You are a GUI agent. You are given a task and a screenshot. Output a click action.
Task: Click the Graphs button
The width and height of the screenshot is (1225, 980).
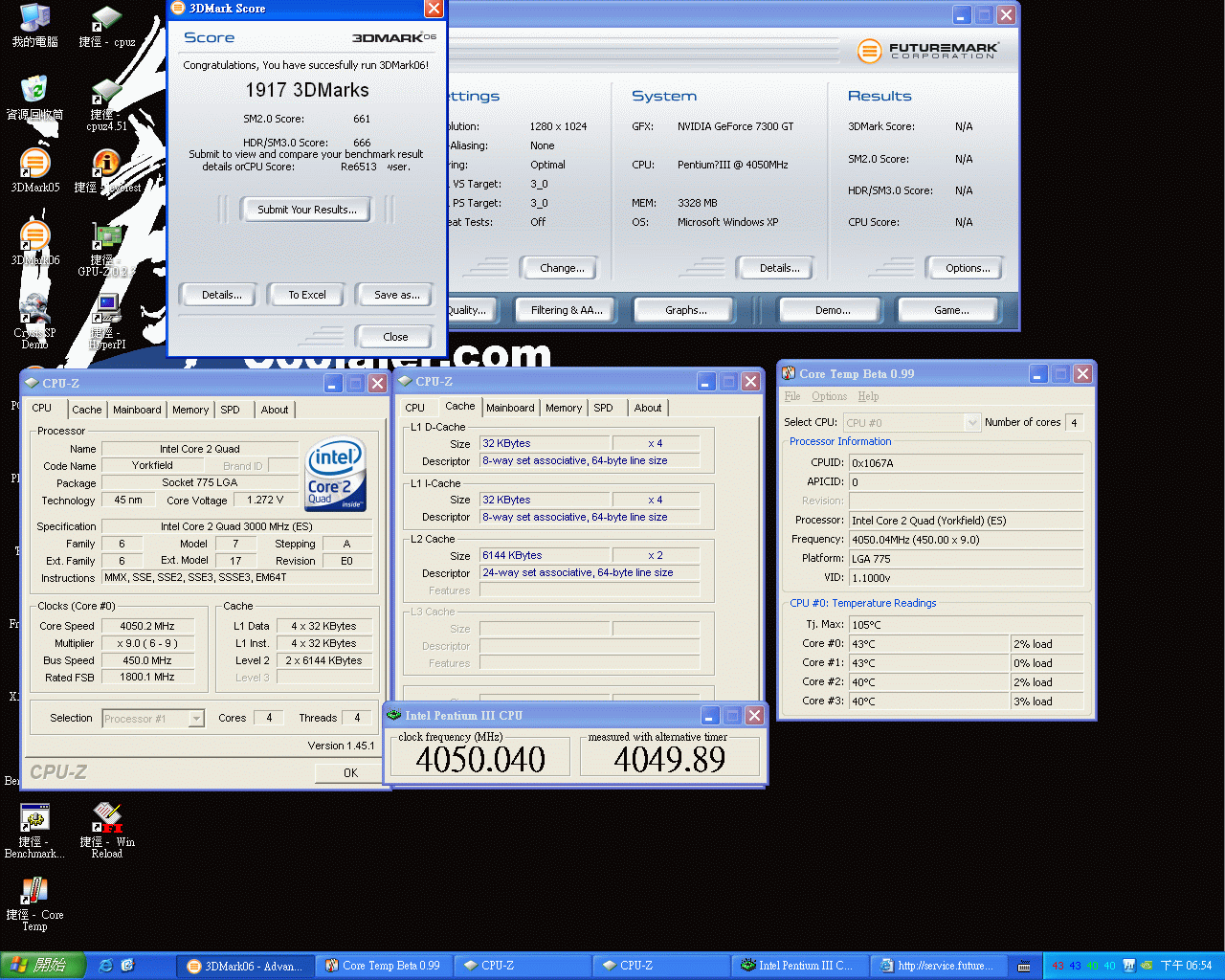tap(685, 310)
